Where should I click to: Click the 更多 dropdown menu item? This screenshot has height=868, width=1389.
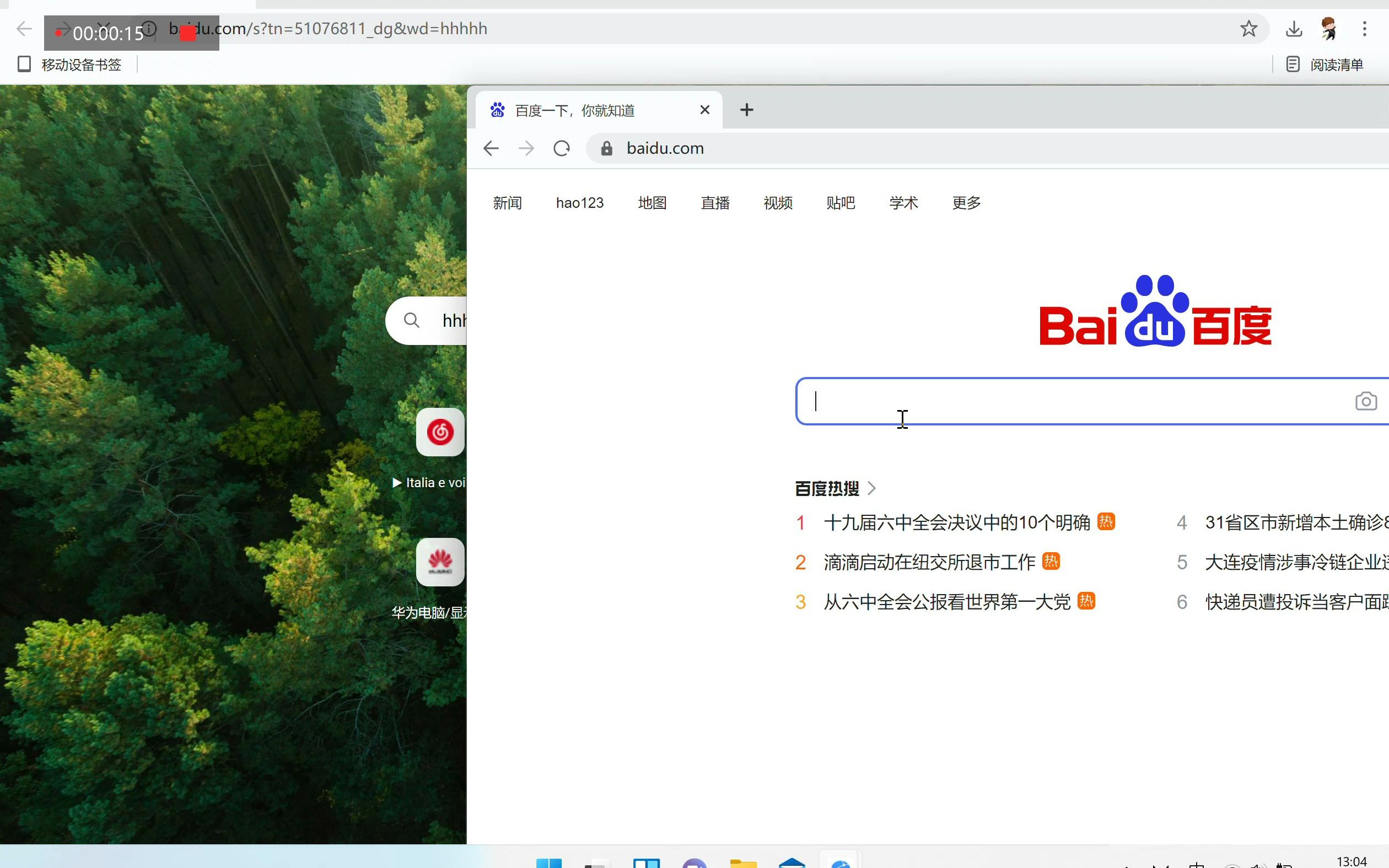966,202
